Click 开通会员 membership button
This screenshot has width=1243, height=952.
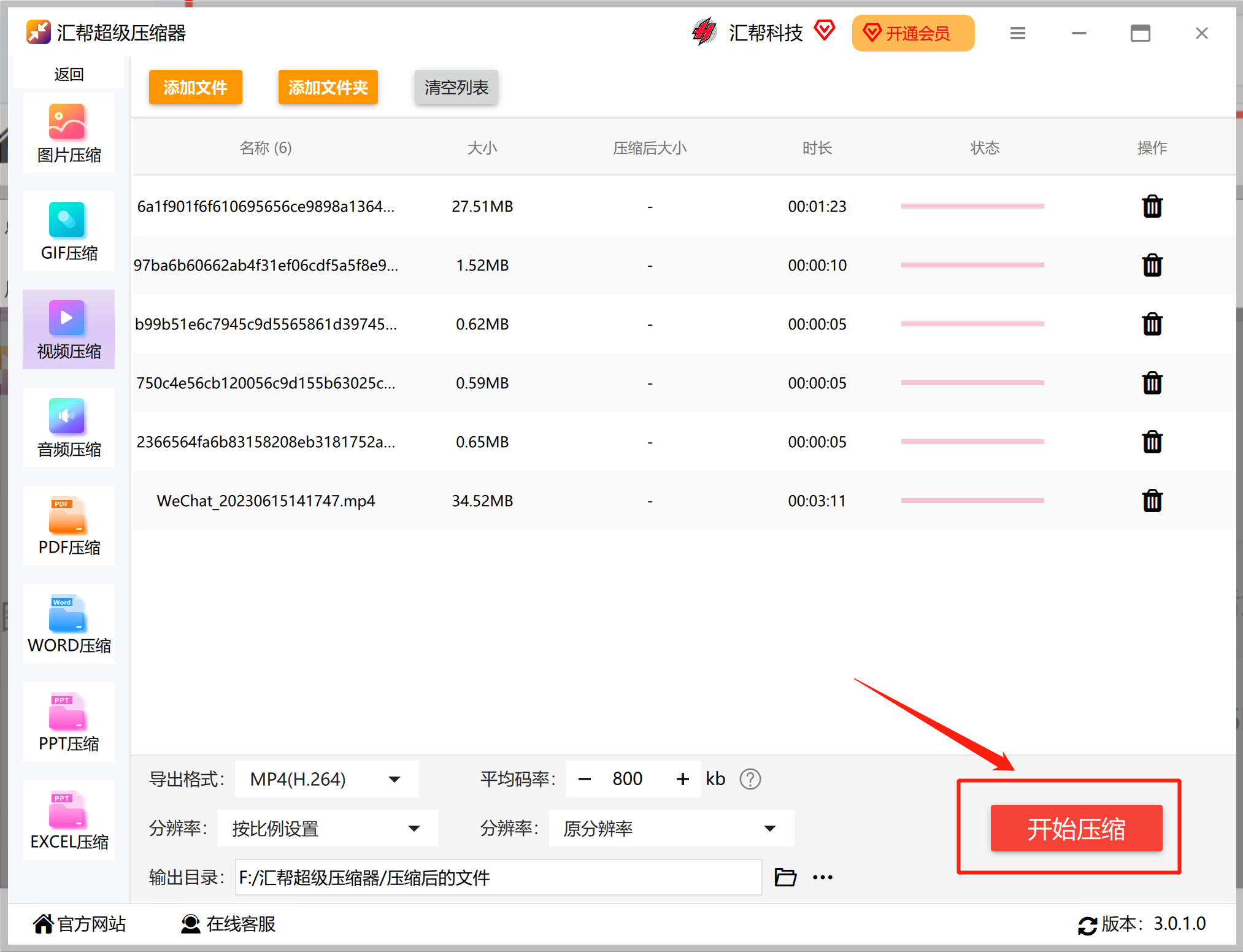pyautogui.click(x=913, y=33)
